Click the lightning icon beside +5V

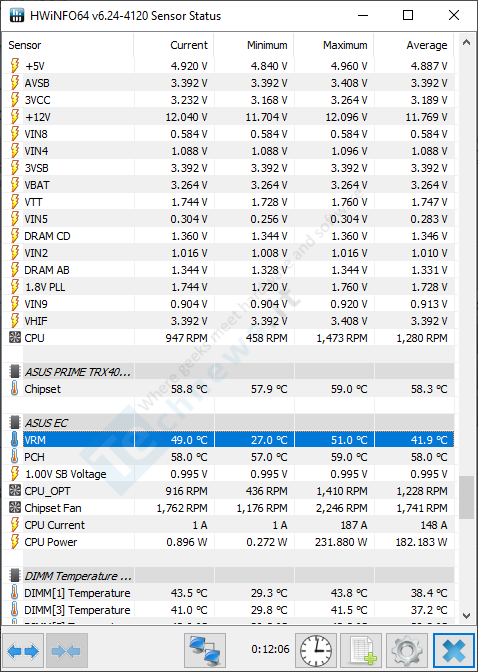point(15,66)
